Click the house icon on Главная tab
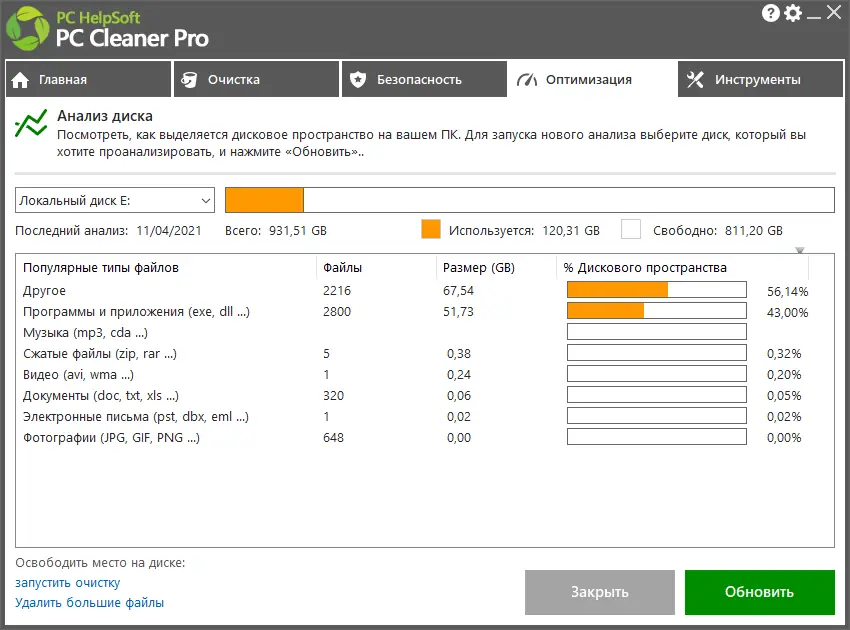The width and height of the screenshot is (850, 630). (x=20, y=80)
